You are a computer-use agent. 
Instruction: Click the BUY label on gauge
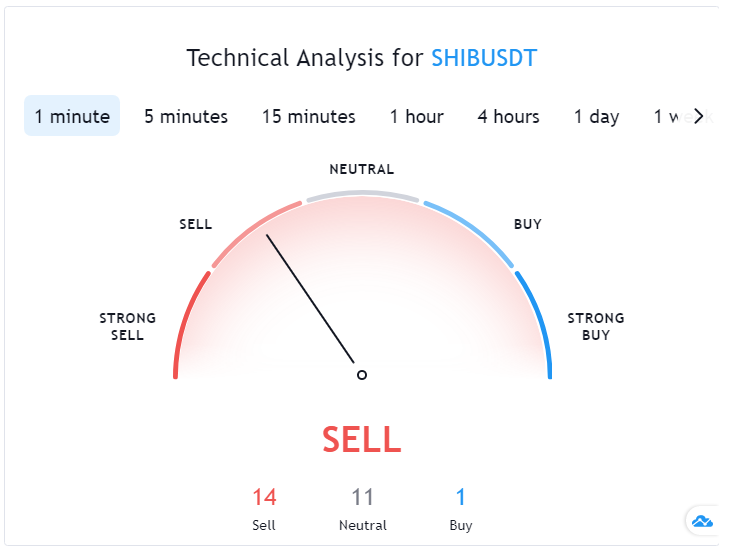pos(528,224)
